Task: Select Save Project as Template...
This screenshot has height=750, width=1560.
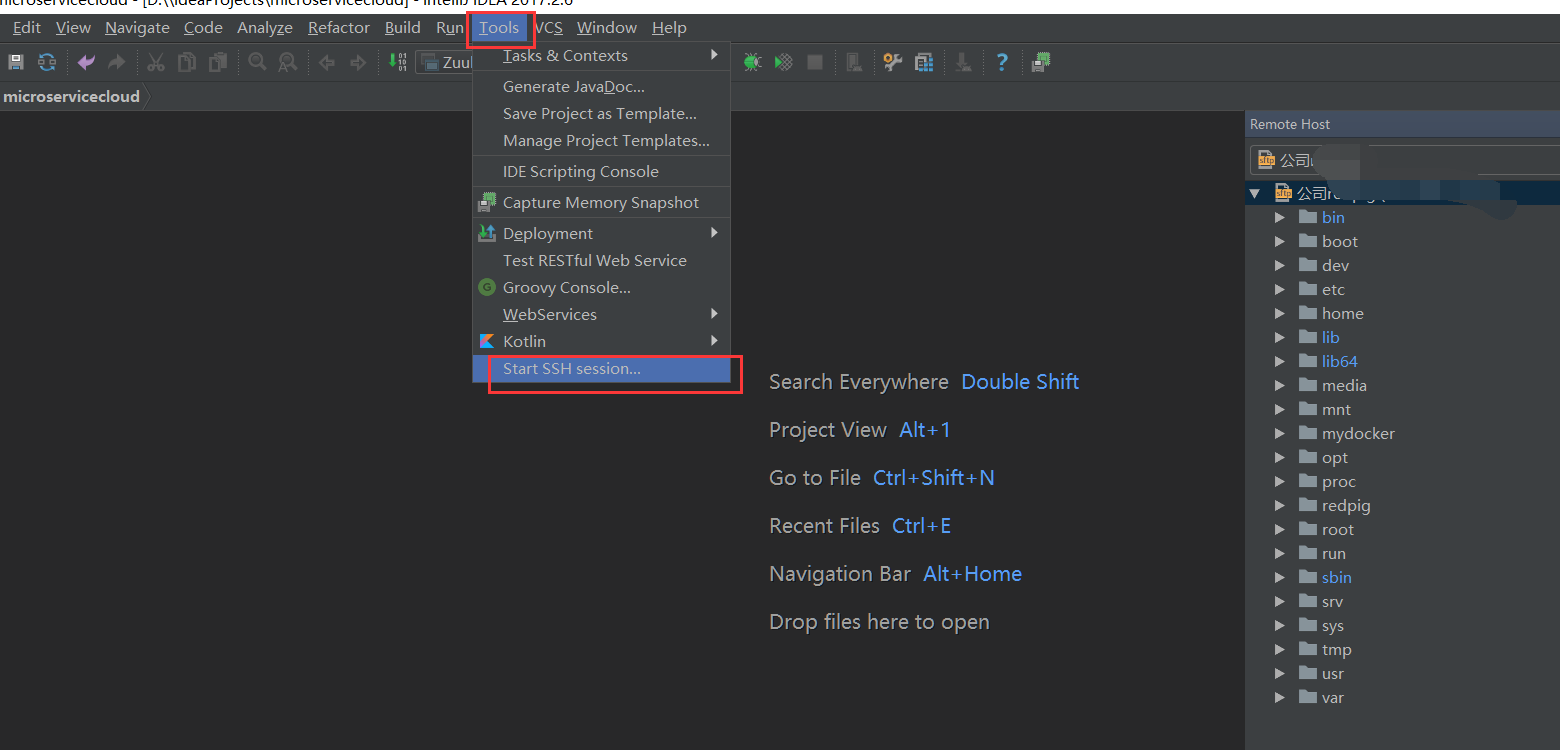Action: click(x=601, y=114)
